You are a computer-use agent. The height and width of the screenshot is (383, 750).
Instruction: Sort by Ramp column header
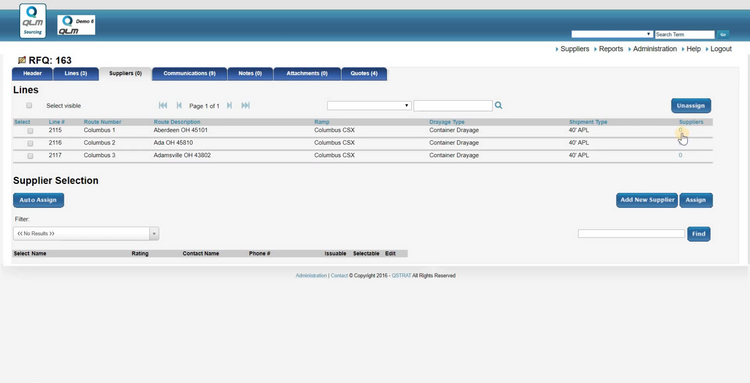[322, 122]
